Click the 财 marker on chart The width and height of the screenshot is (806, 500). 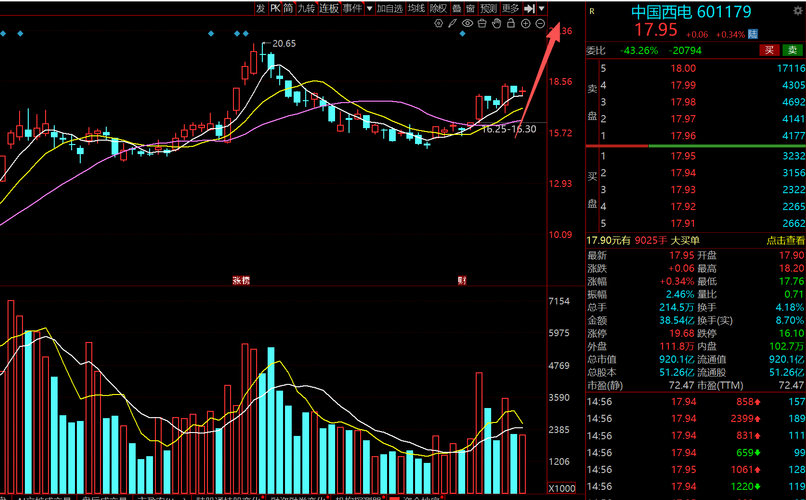(x=462, y=281)
